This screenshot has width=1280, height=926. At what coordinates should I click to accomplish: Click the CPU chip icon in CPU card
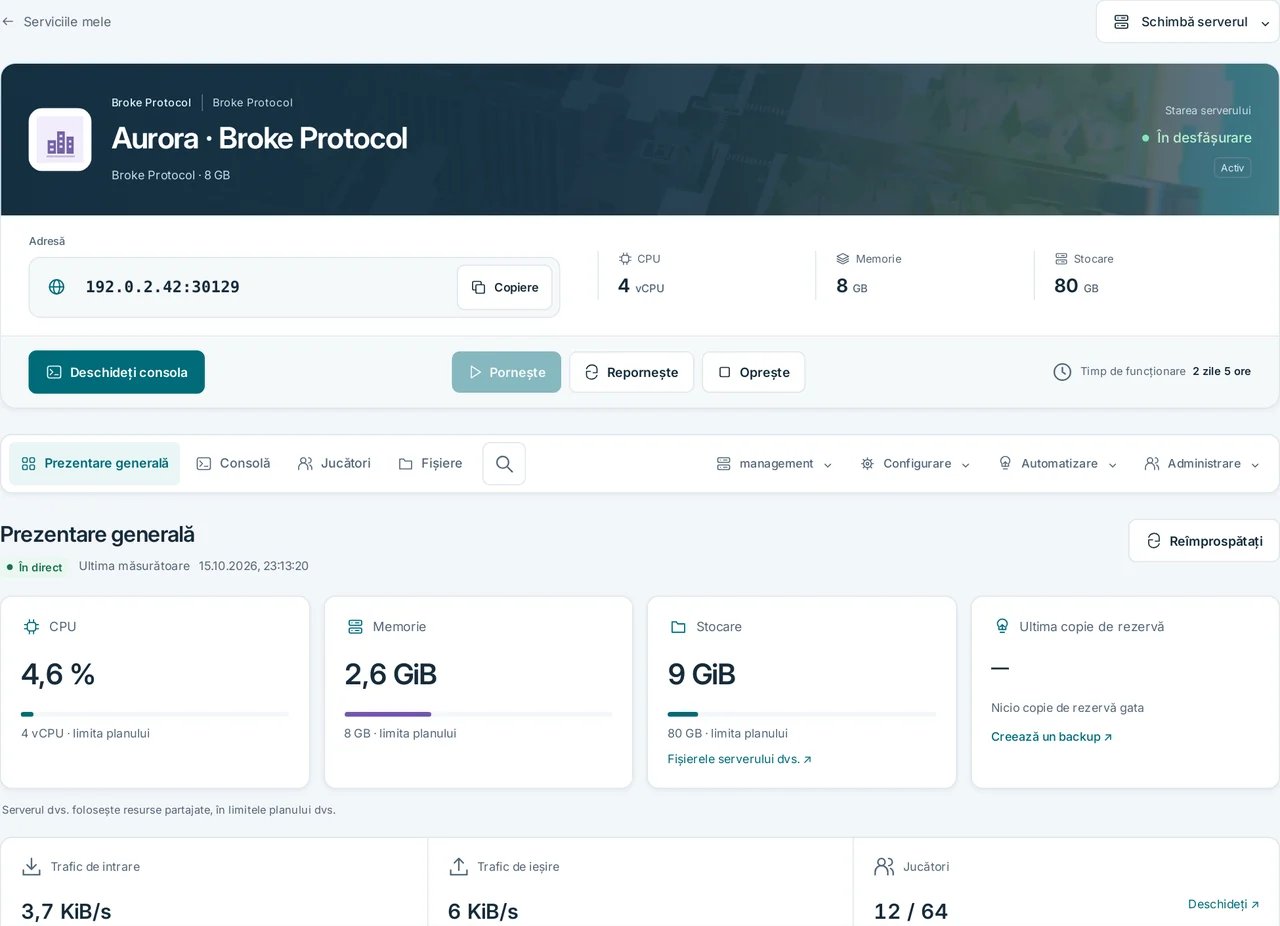tap(31, 627)
